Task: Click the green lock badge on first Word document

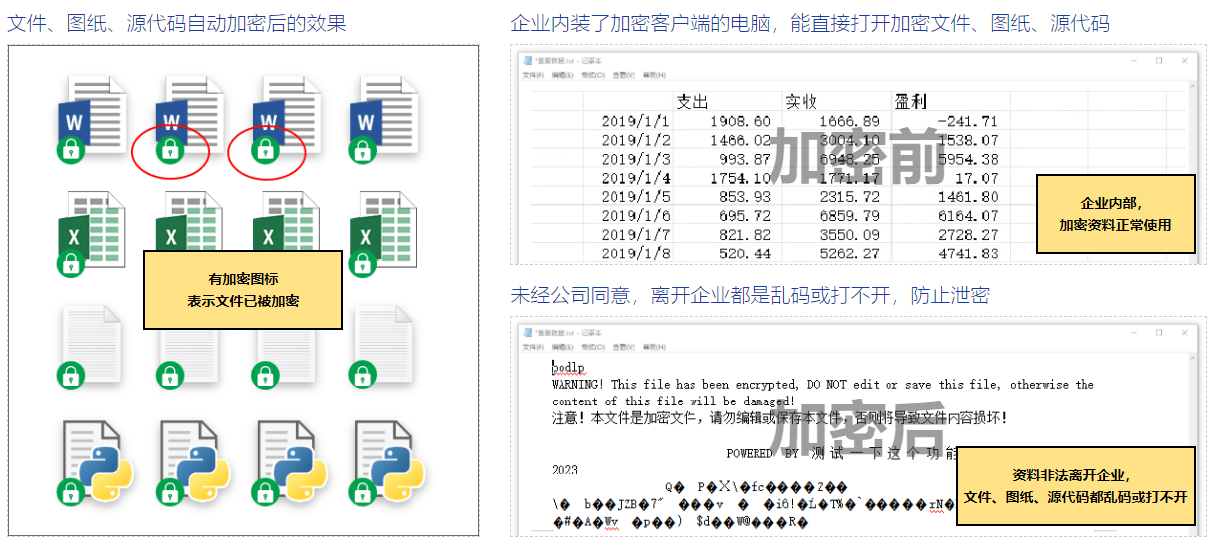Action: tap(70, 150)
